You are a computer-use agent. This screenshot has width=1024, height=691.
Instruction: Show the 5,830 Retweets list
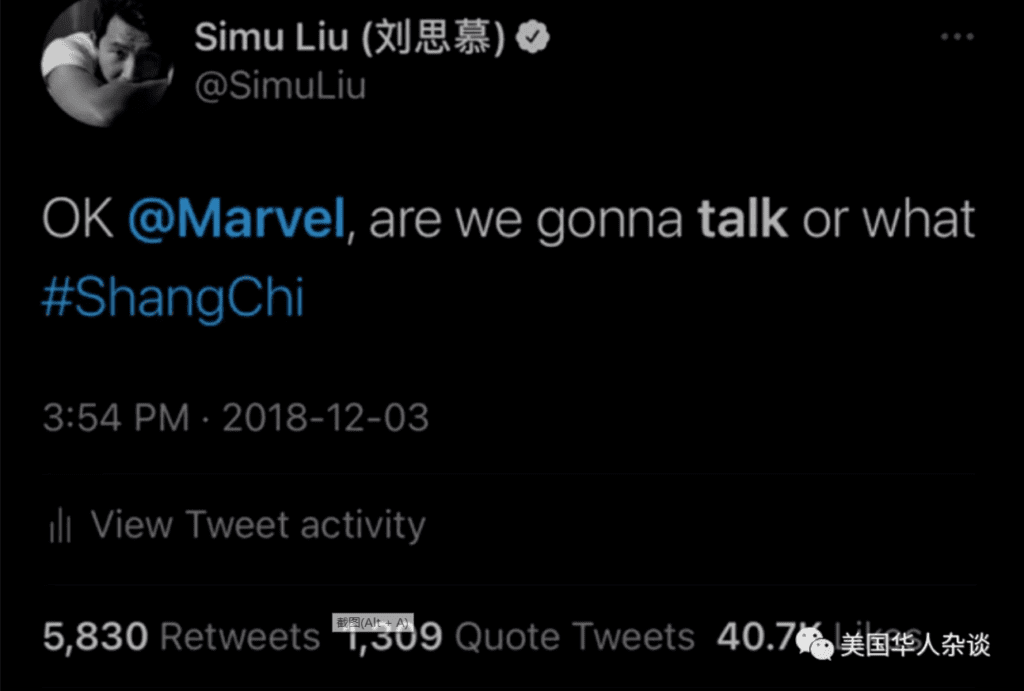[x=182, y=636]
